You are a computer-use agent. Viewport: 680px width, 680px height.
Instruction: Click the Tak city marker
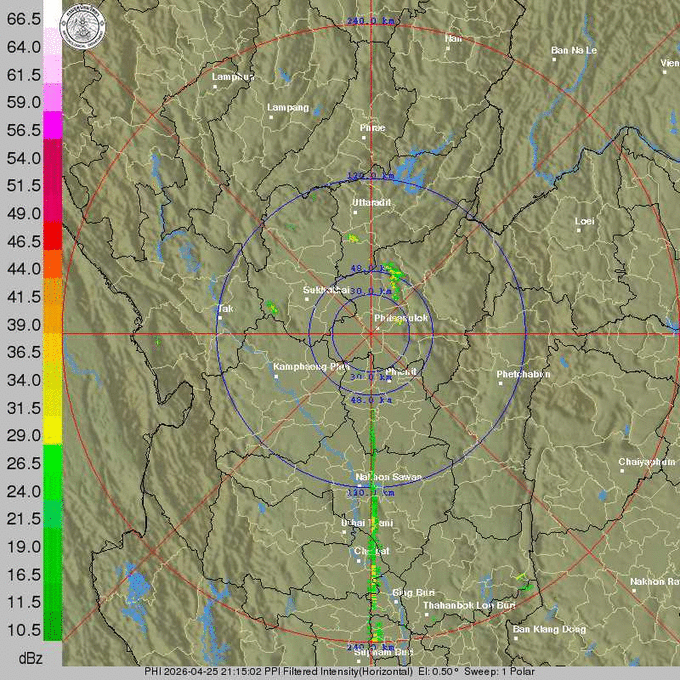[x=218, y=319]
